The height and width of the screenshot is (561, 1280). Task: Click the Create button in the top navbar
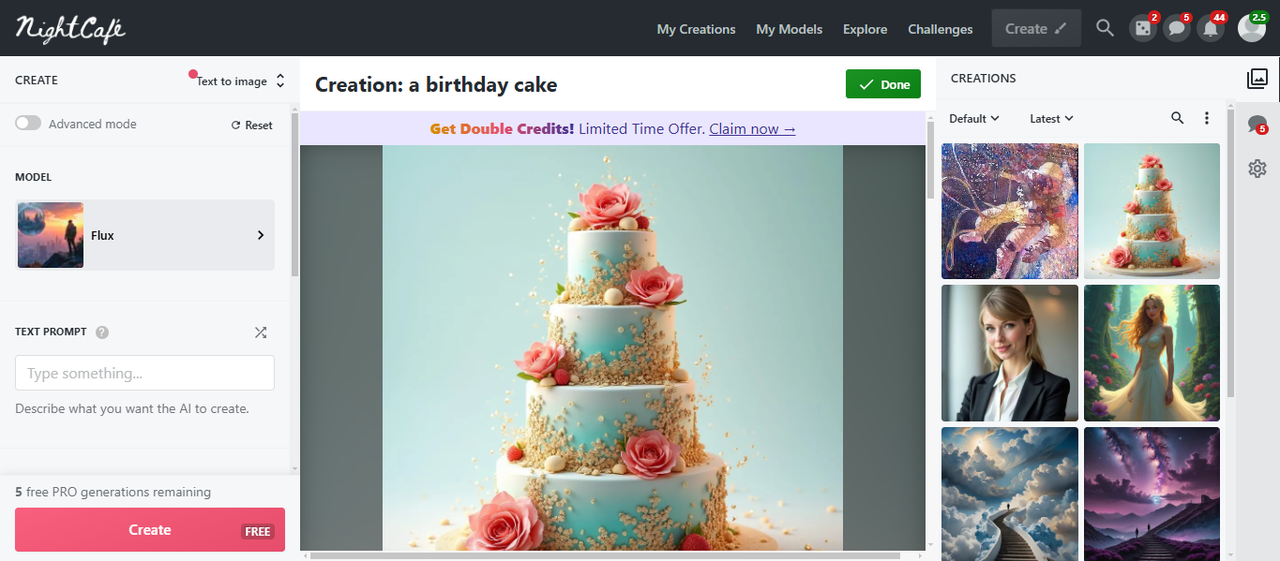(1036, 28)
